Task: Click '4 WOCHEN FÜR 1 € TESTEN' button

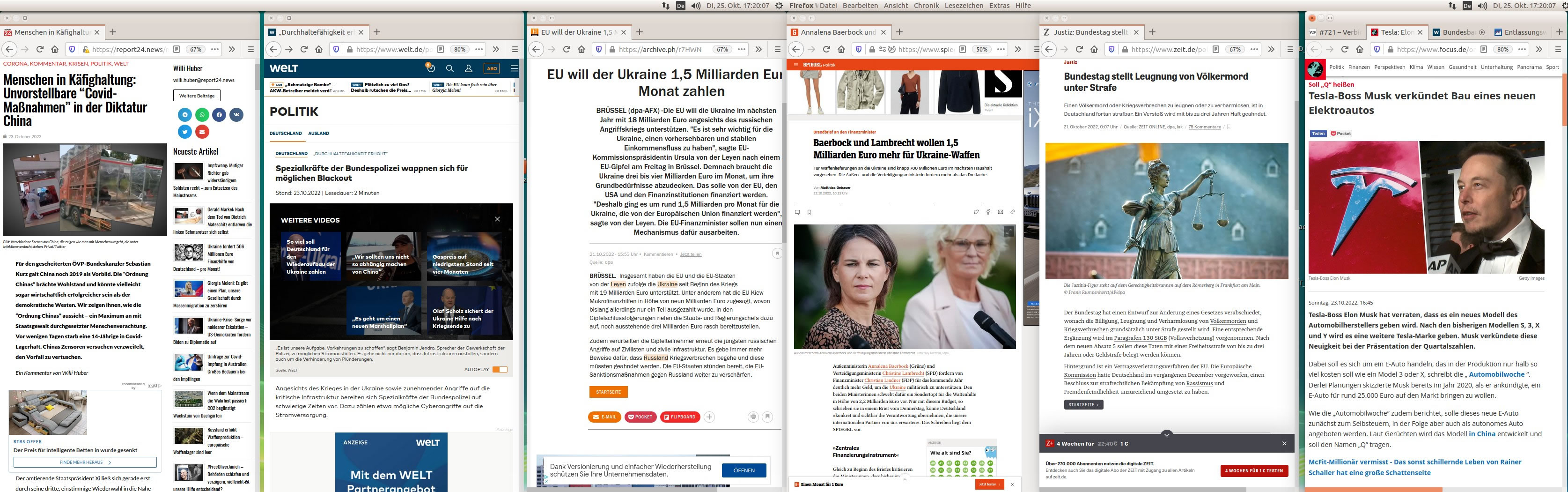Action: tap(1254, 471)
